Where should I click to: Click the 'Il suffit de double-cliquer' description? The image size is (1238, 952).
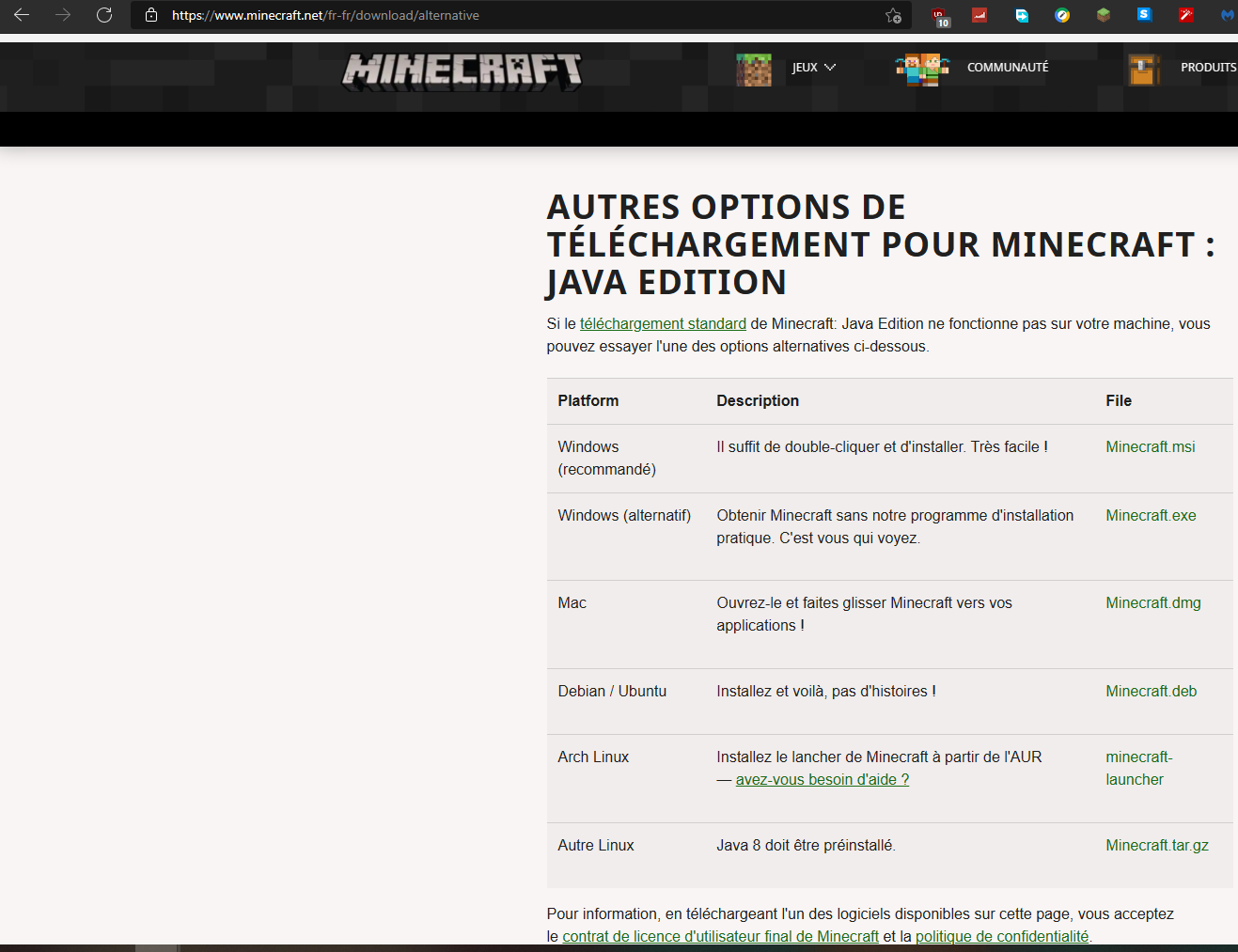tap(882, 446)
